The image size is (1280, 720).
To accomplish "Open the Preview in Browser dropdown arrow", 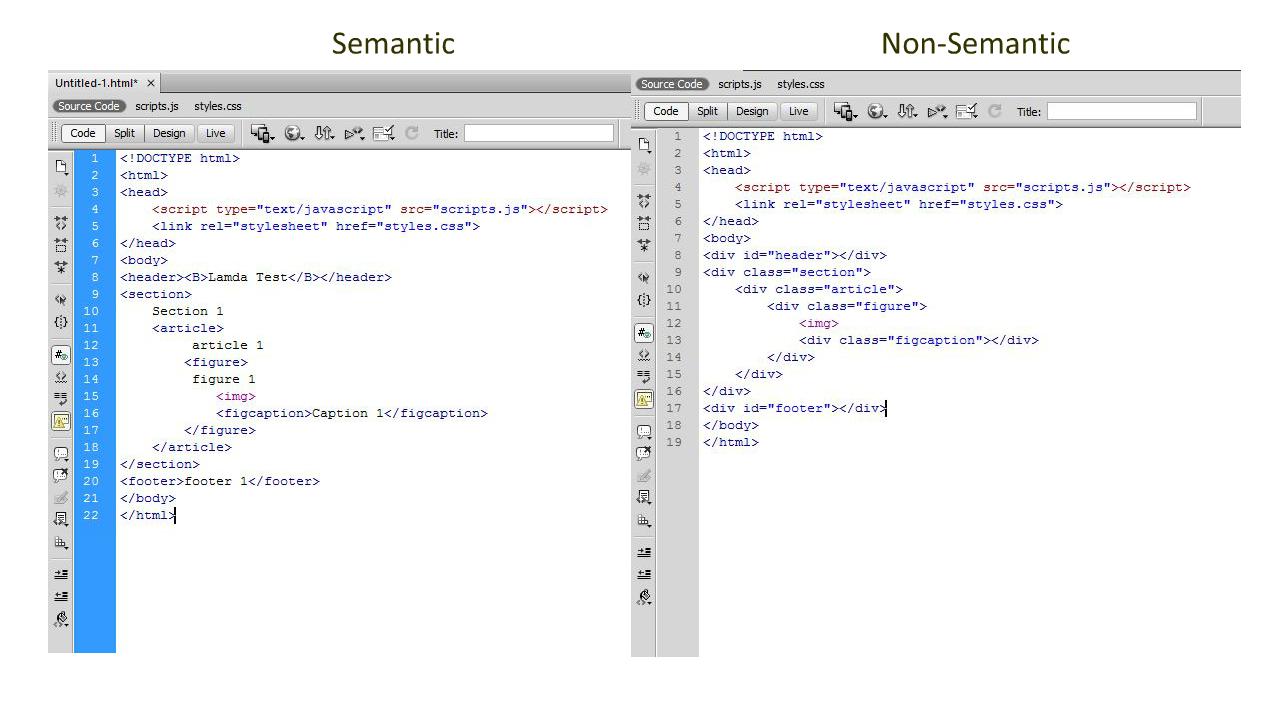I will [303, 136].
